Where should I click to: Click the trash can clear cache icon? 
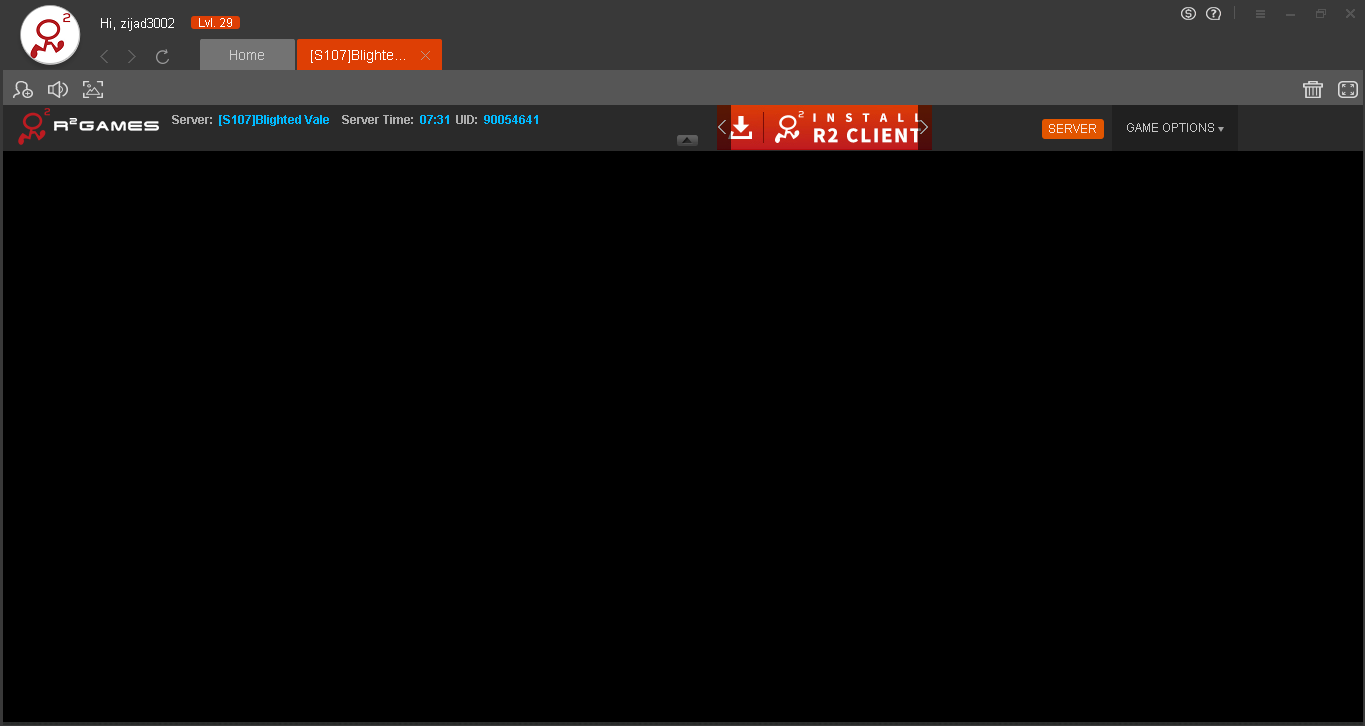[1313, 89]
